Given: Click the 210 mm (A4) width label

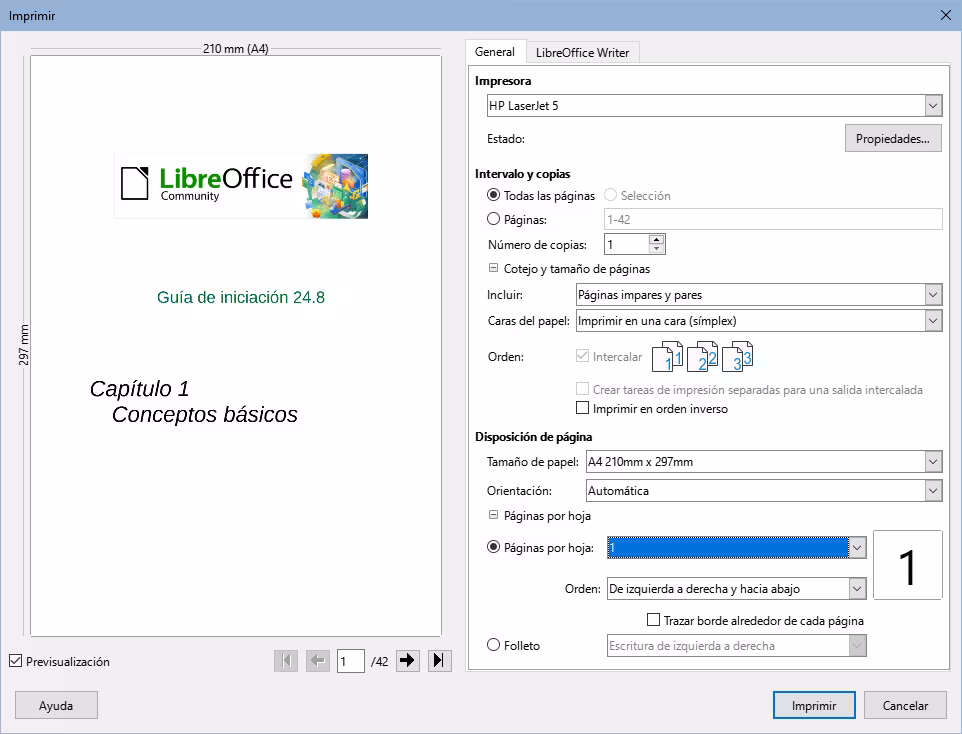Looking at the screenshot, I should pos(236,48).
